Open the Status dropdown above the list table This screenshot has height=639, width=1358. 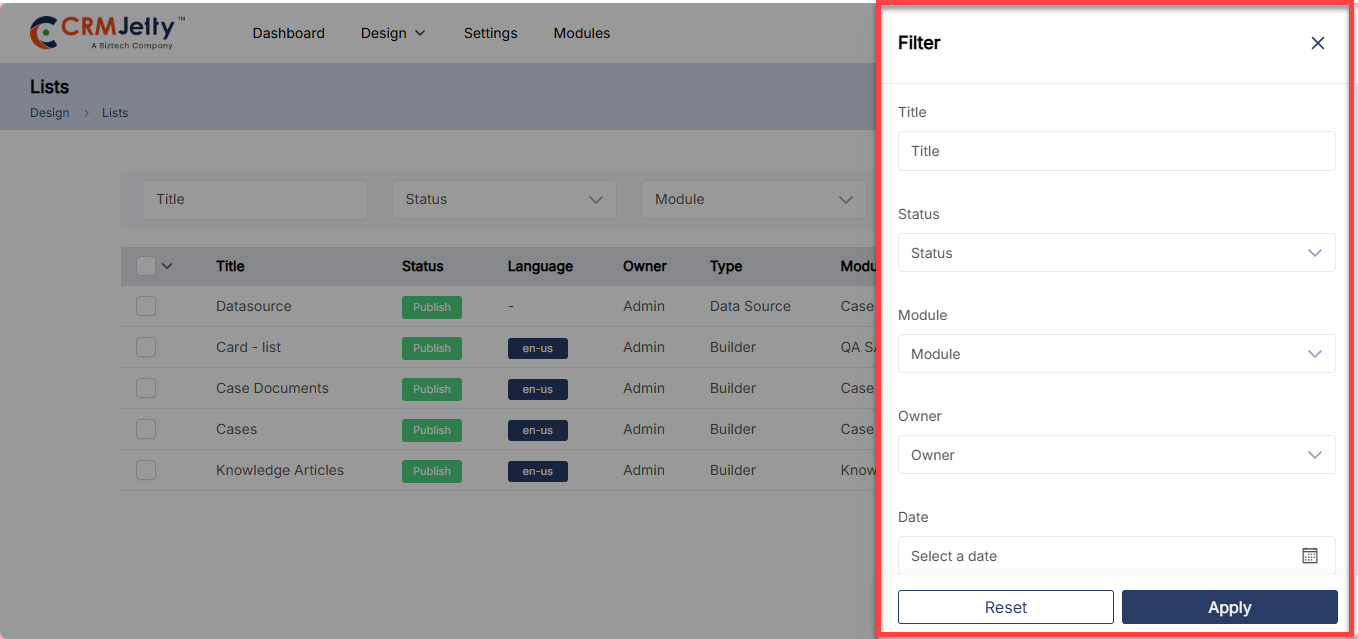pos(504,200)
